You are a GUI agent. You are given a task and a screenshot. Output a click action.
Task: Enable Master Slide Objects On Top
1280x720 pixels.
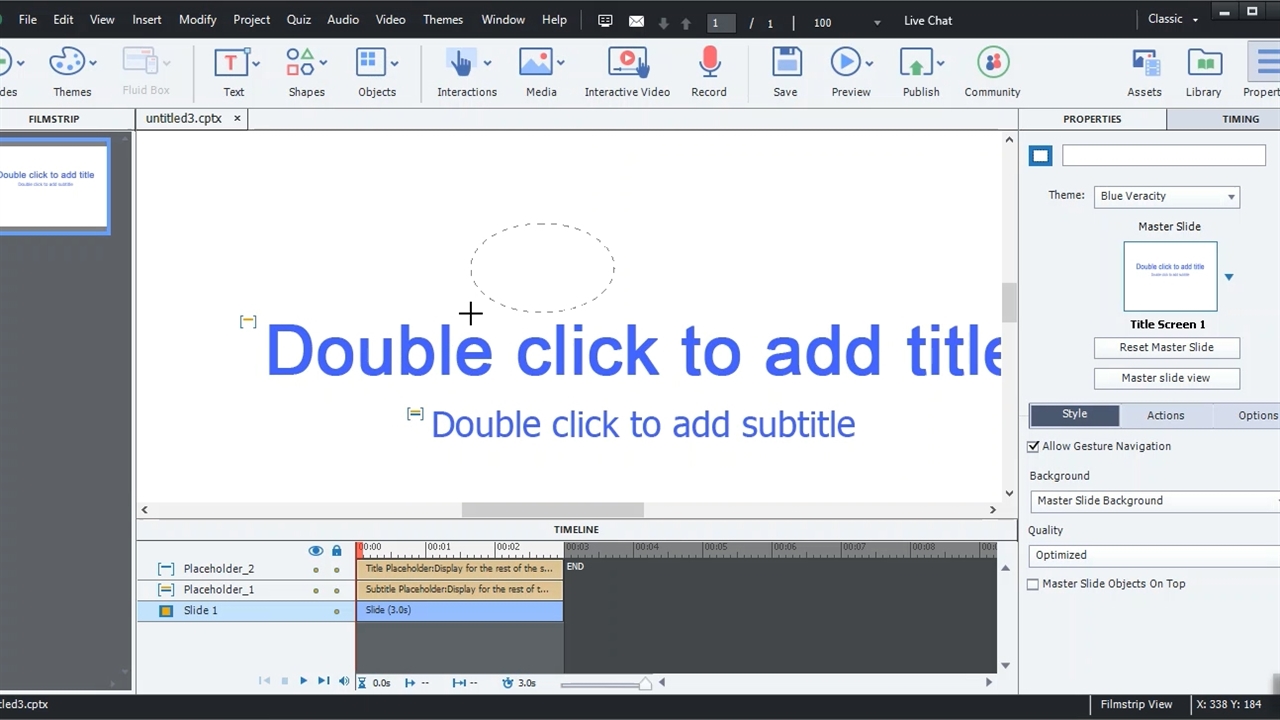coord(1034,584)
